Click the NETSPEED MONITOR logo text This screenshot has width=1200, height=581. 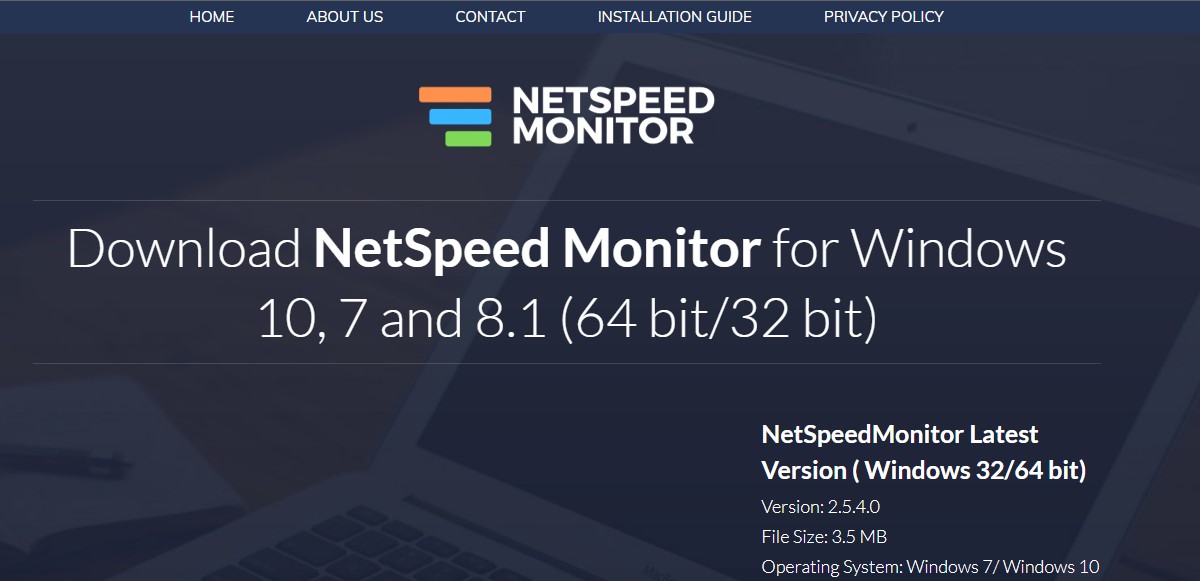(615, 113)
